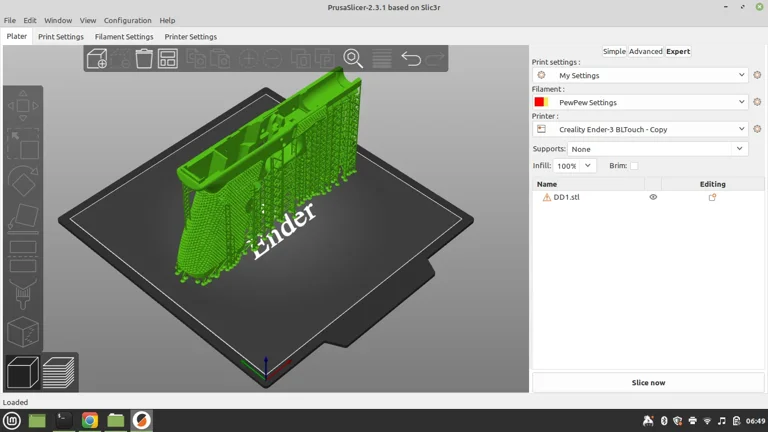Click the gear icon beside Filament preset

[x=757, y=102]
